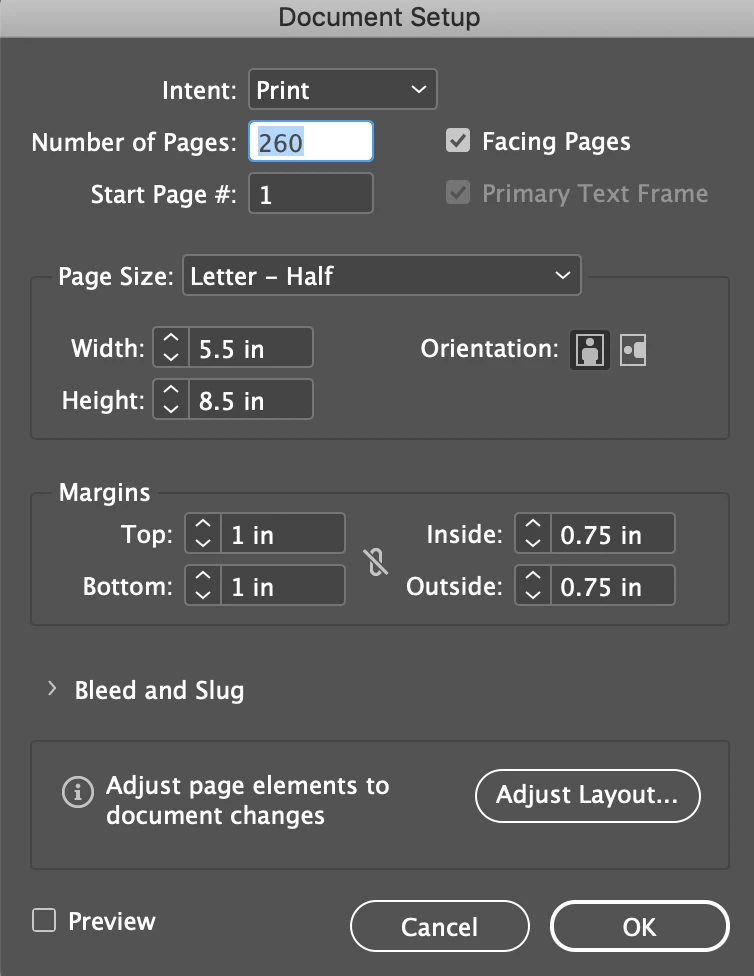Click the 'Adjust page elements to document changes' text
Screen dimensions: 754x976
click(x=247, y=800)
